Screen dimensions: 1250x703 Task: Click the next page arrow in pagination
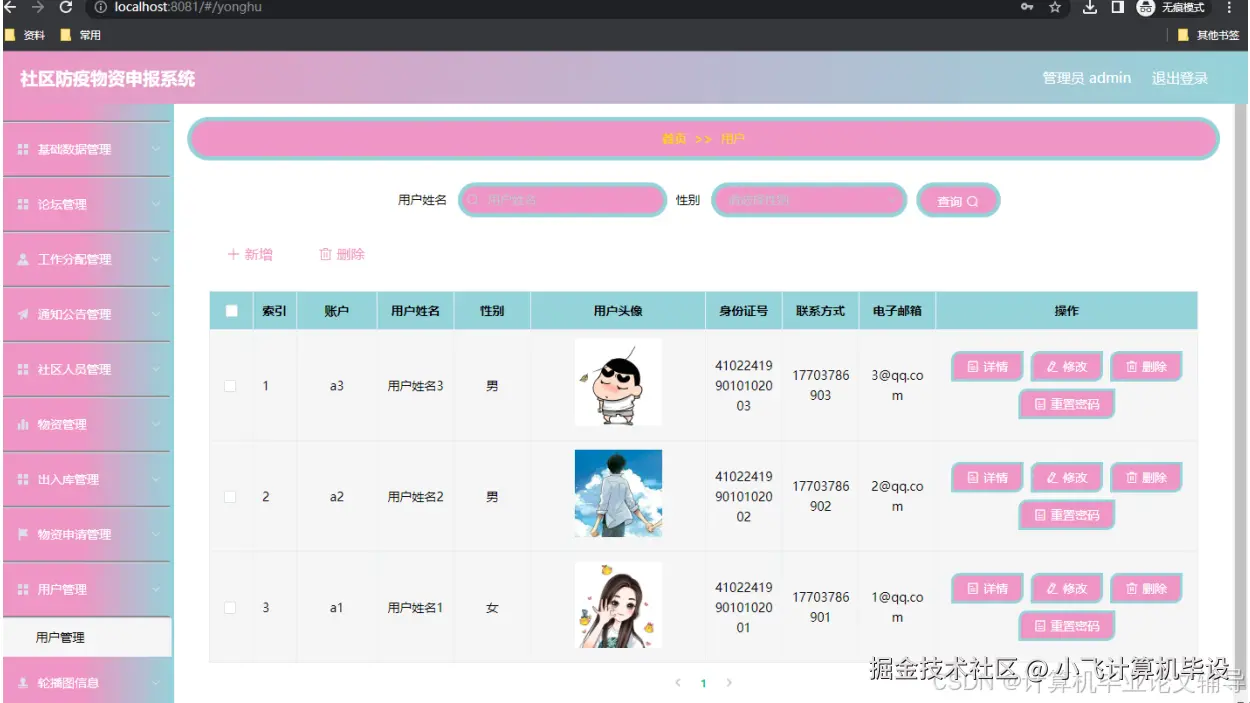pyautogui.click(x=729, y=683)
